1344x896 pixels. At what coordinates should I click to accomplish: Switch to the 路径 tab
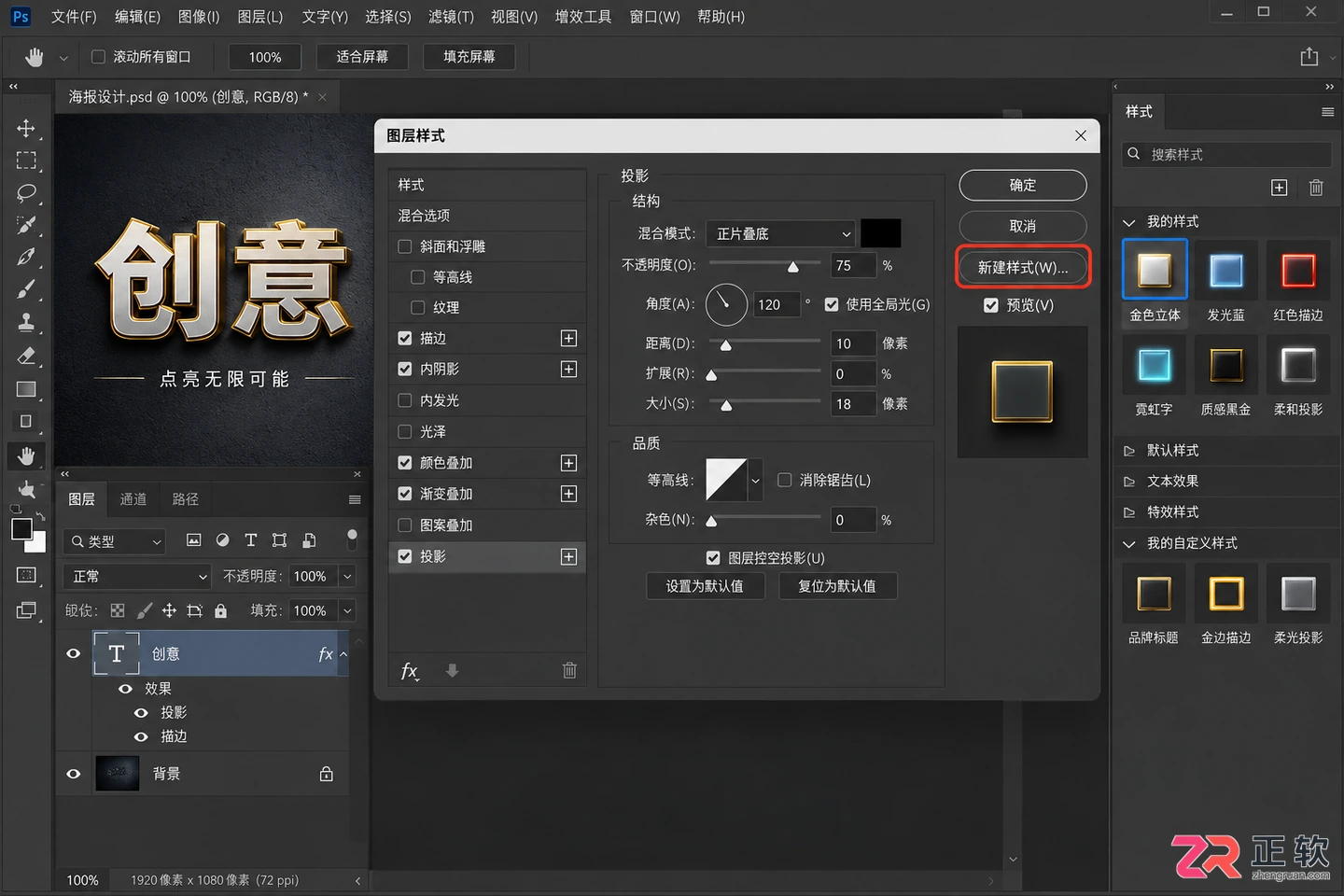pos(186,499)
